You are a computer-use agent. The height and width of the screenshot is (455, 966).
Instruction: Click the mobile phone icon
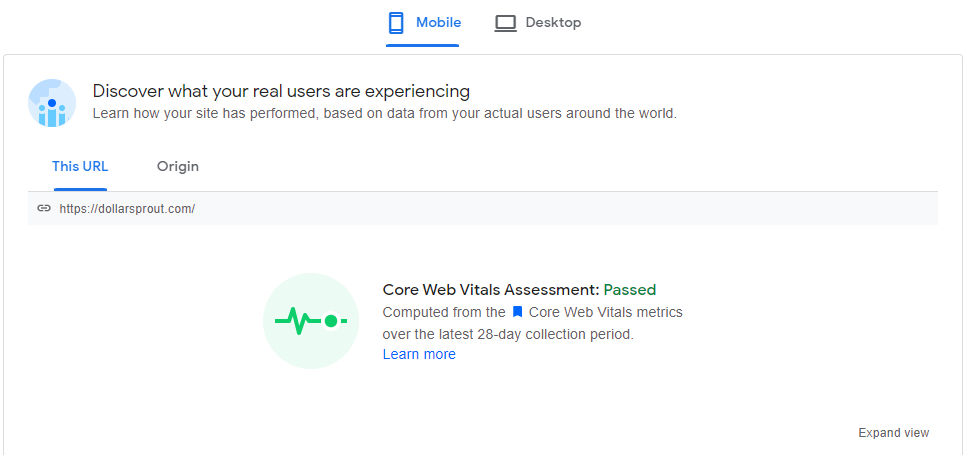point(396,22)
